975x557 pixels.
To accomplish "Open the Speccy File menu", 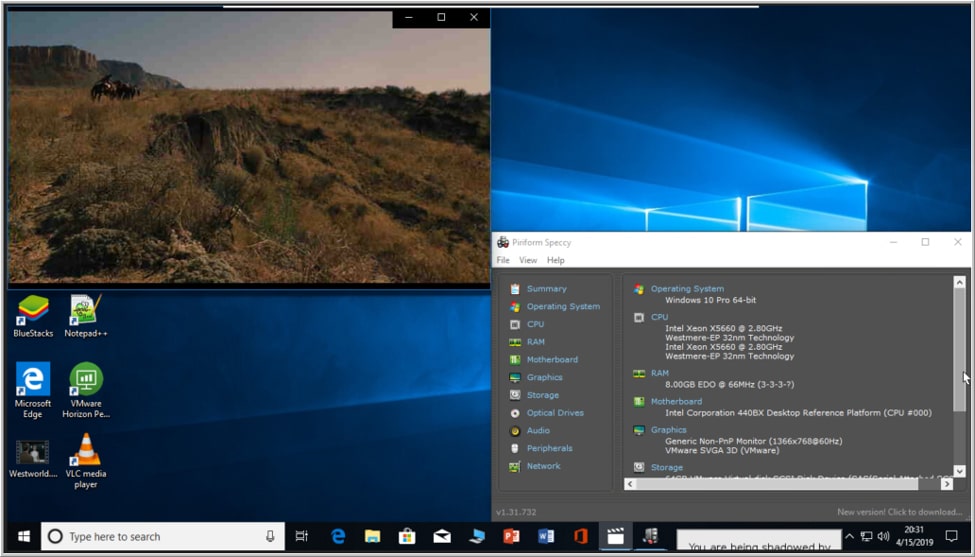I will [503, 260].
